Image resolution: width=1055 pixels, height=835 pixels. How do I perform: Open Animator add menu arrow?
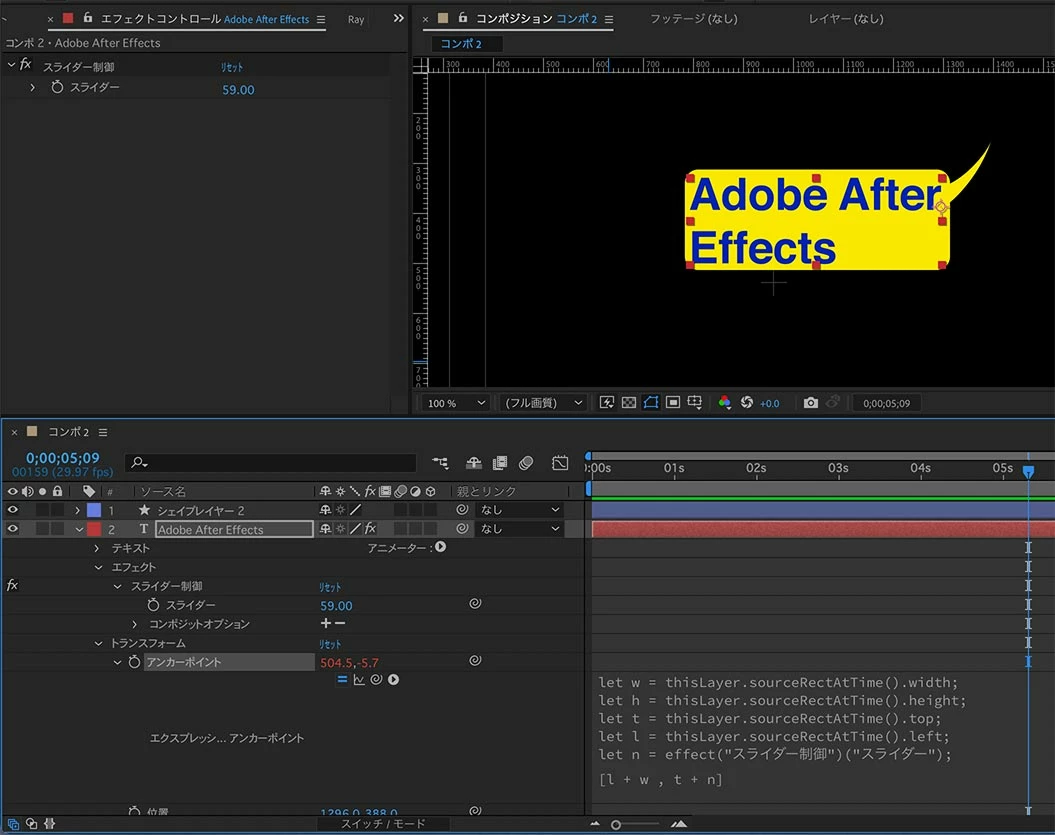point(440,547)
